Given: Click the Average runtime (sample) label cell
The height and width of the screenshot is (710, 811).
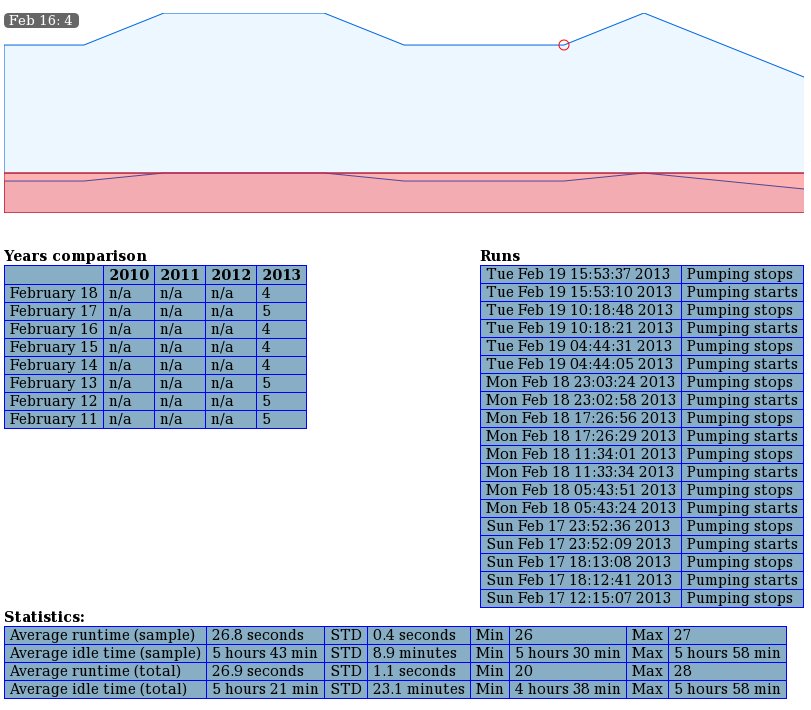Looking at the screenshot, I should click(105, 635).
